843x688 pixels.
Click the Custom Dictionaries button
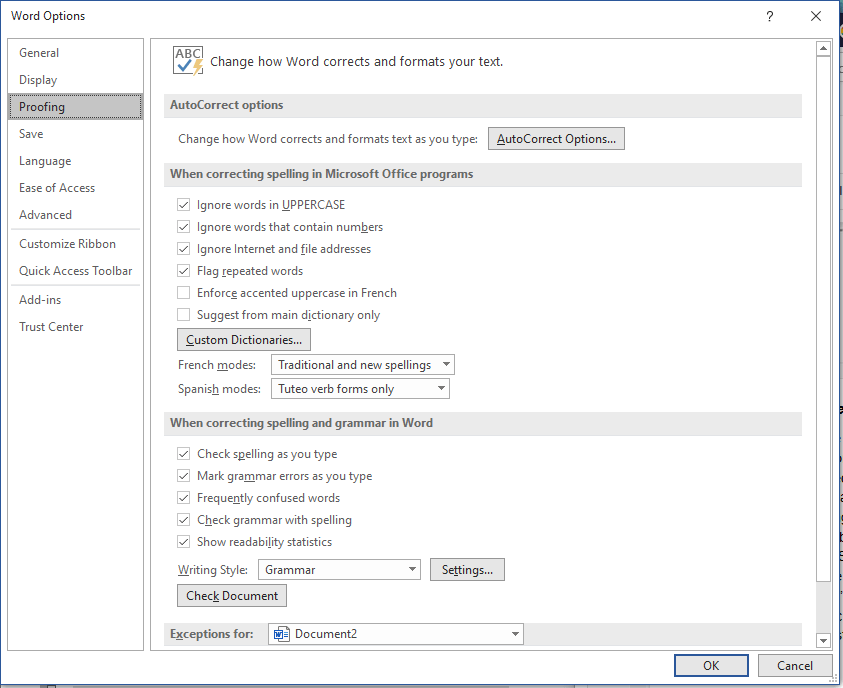243,339
